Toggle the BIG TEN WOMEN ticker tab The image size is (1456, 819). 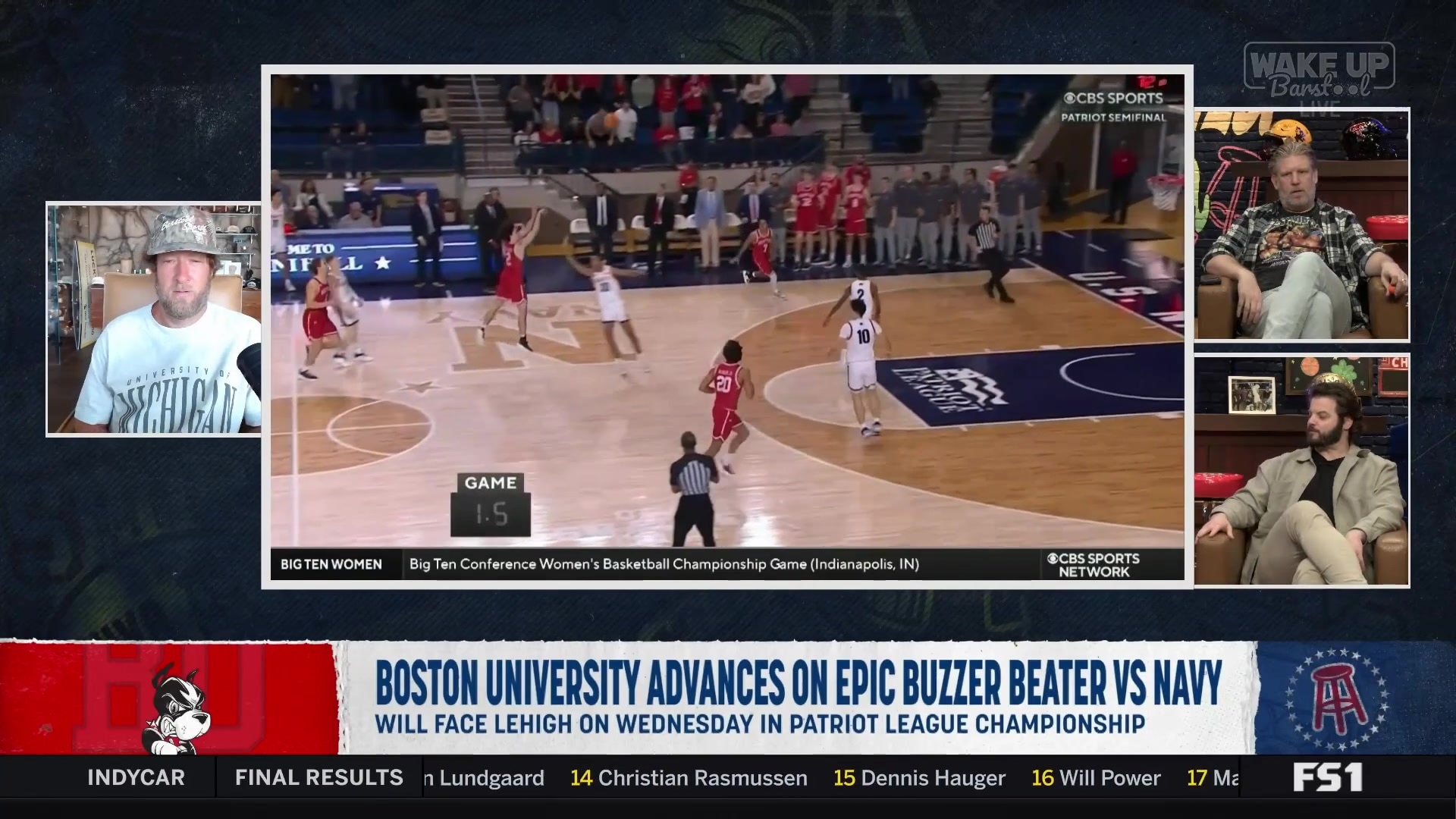pyautogui.click(x=331, y=565)
